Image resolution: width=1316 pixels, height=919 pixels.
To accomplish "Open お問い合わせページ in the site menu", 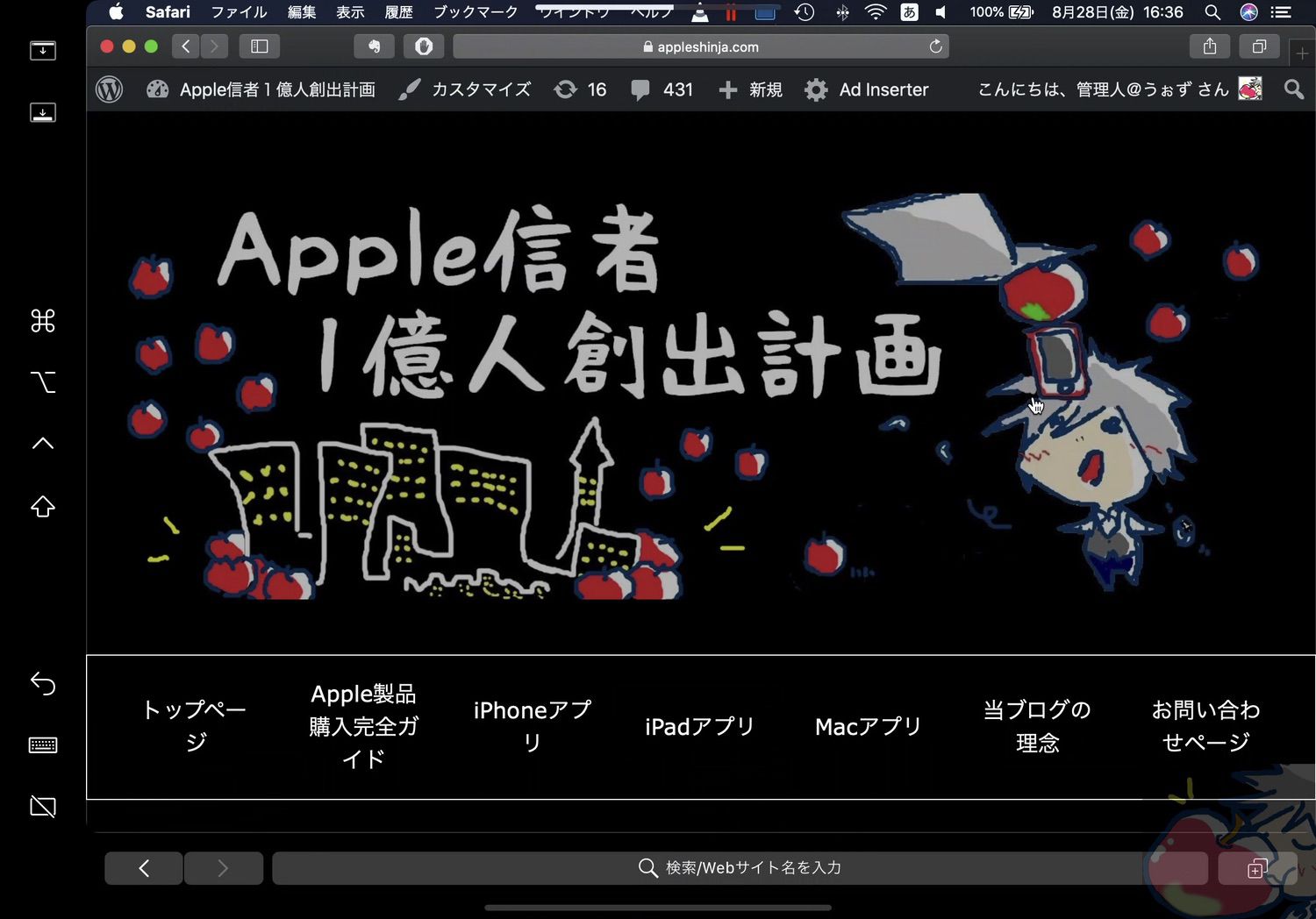I will coord(1205,726).
